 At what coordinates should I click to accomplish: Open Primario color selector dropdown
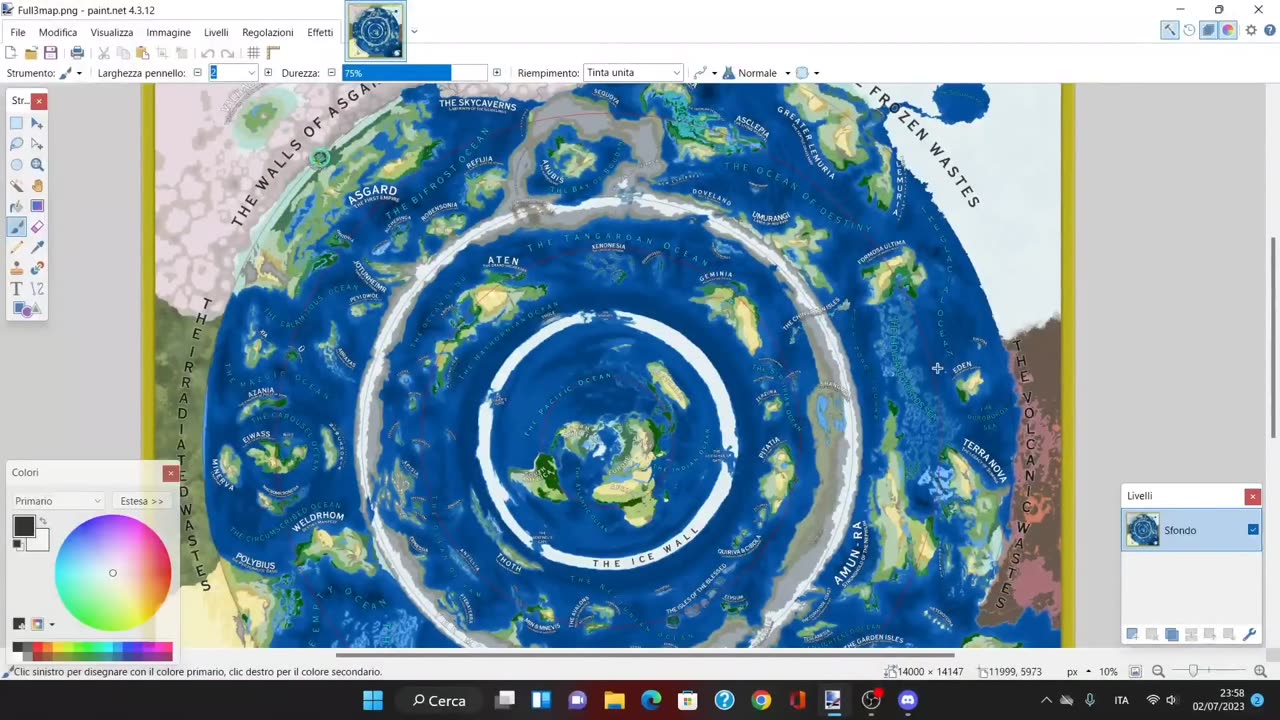click(x=58, y=501)
